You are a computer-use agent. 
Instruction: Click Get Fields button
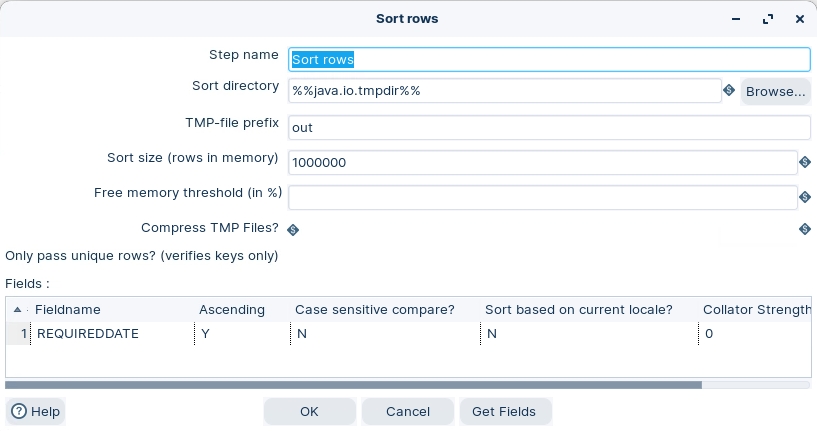click(x=505, y=411)
